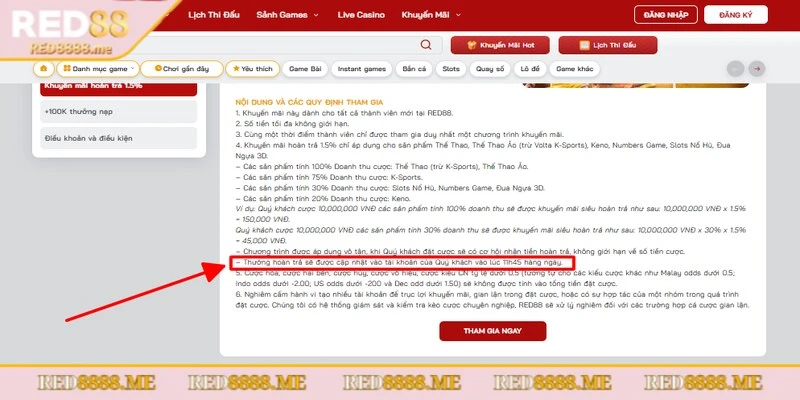
Task: Open +100K thưởng nạp sidebar item
Action: point(118,111)
